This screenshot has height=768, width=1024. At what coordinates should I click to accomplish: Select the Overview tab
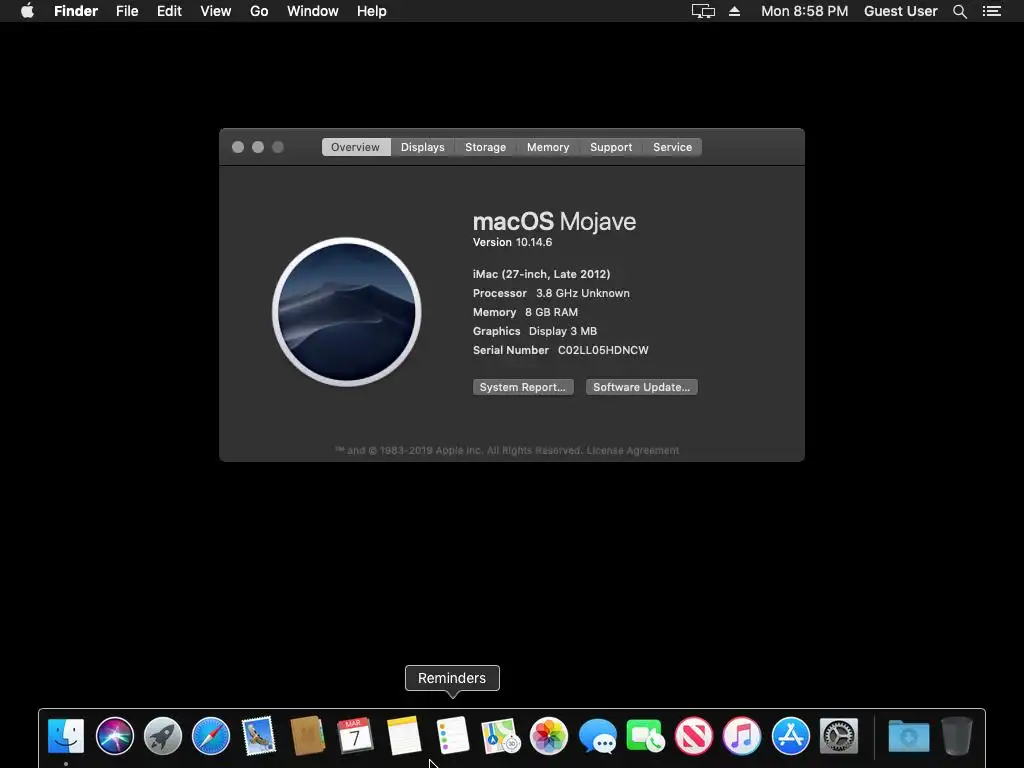356,147
